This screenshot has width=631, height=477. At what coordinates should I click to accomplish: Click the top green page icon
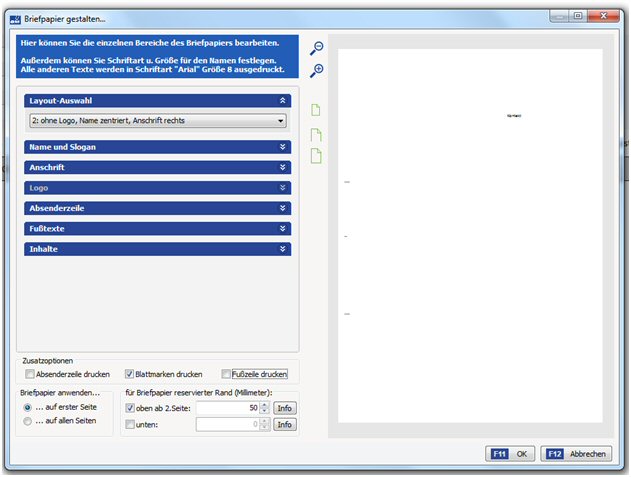coord(316,110)
